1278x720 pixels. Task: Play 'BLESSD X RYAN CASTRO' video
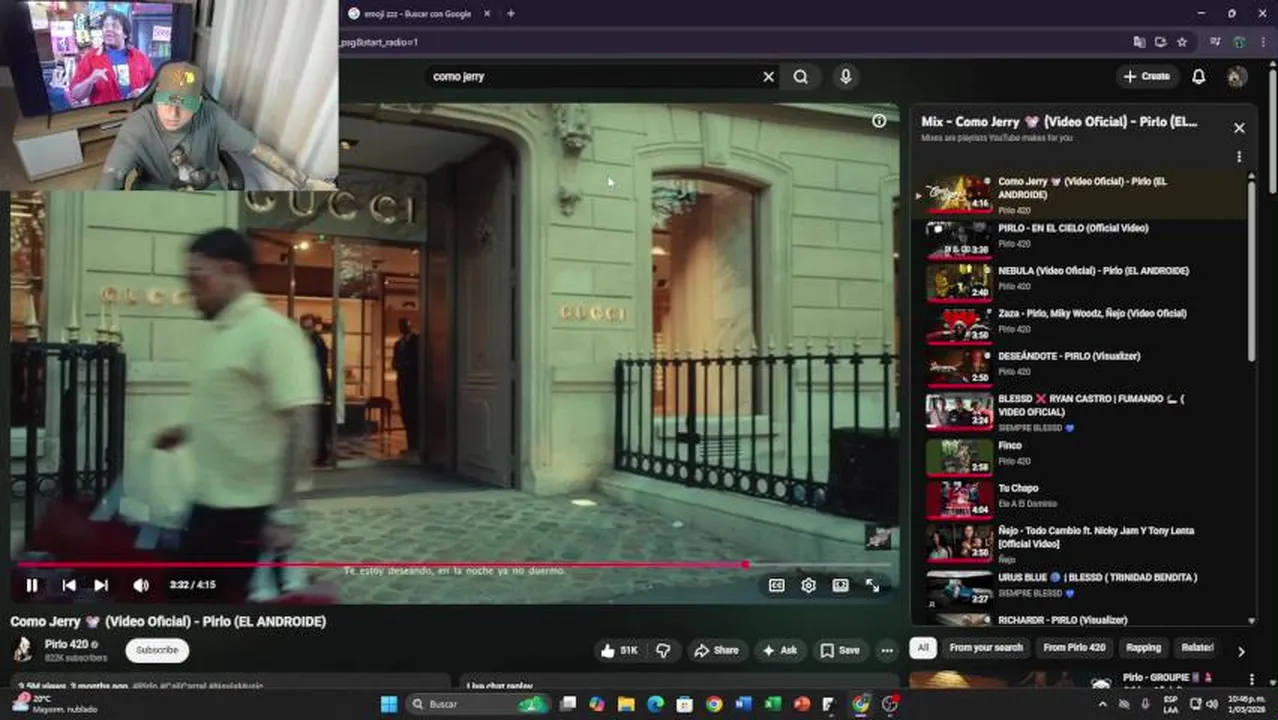(x=1082, y=411)
